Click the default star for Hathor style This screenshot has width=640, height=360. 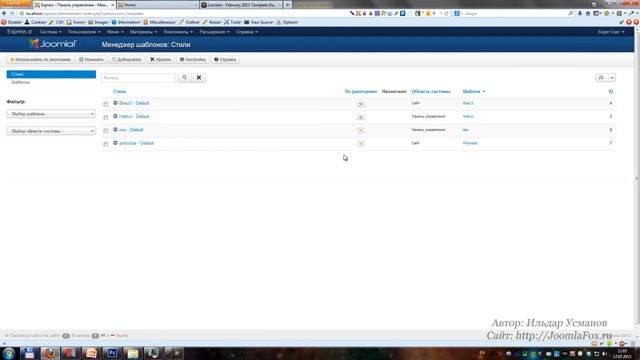click(360, 117)
